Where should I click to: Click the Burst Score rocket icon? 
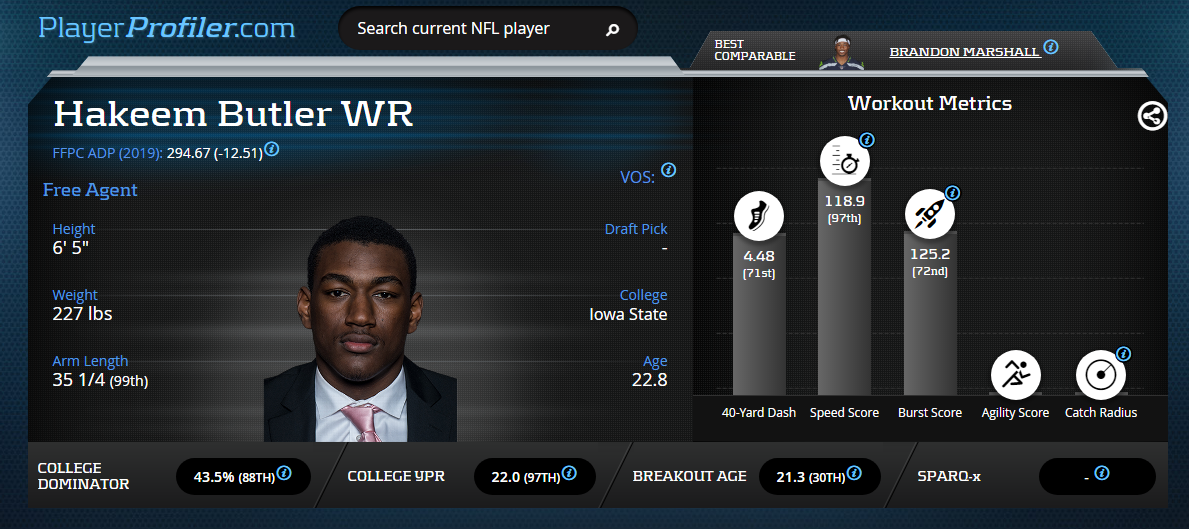point(930,214)
